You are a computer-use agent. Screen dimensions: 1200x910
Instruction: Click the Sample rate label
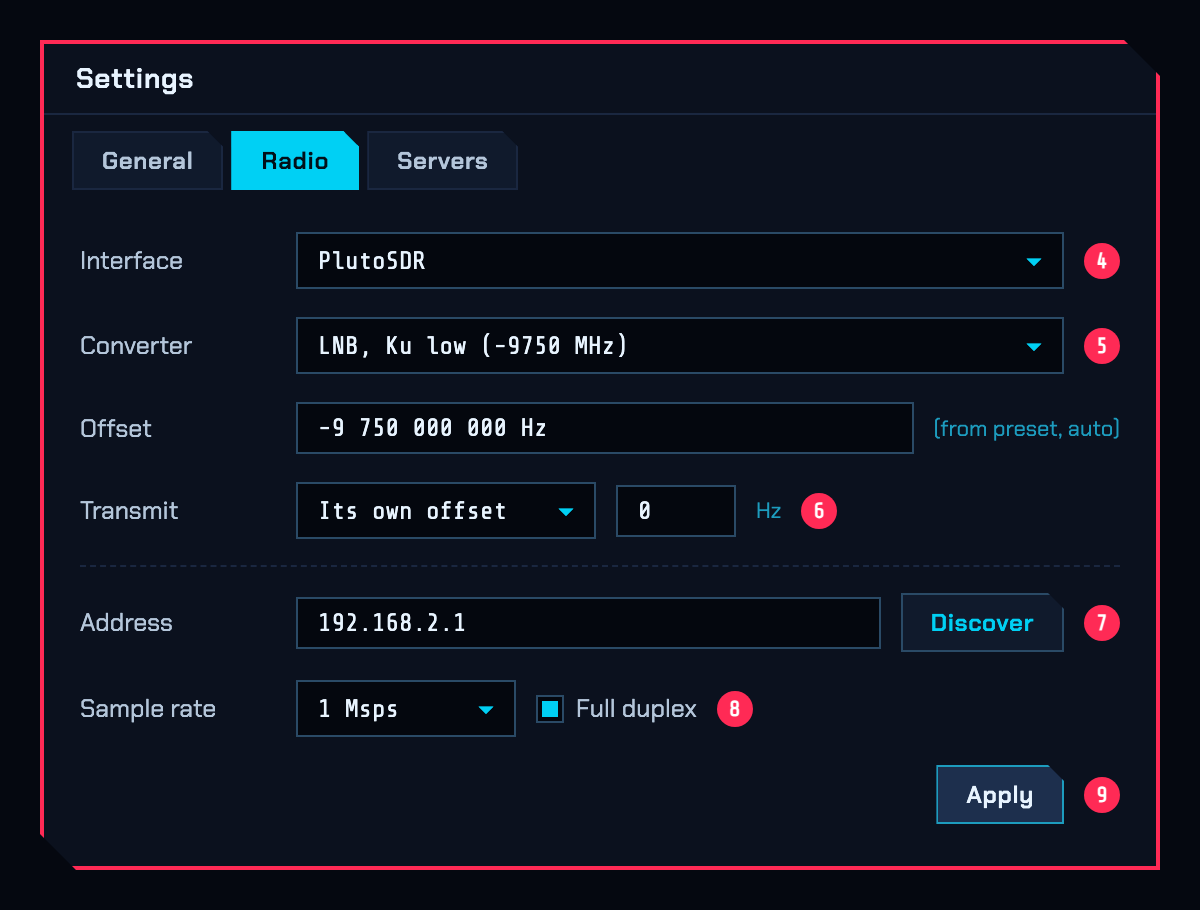click(x=148, y=709)
